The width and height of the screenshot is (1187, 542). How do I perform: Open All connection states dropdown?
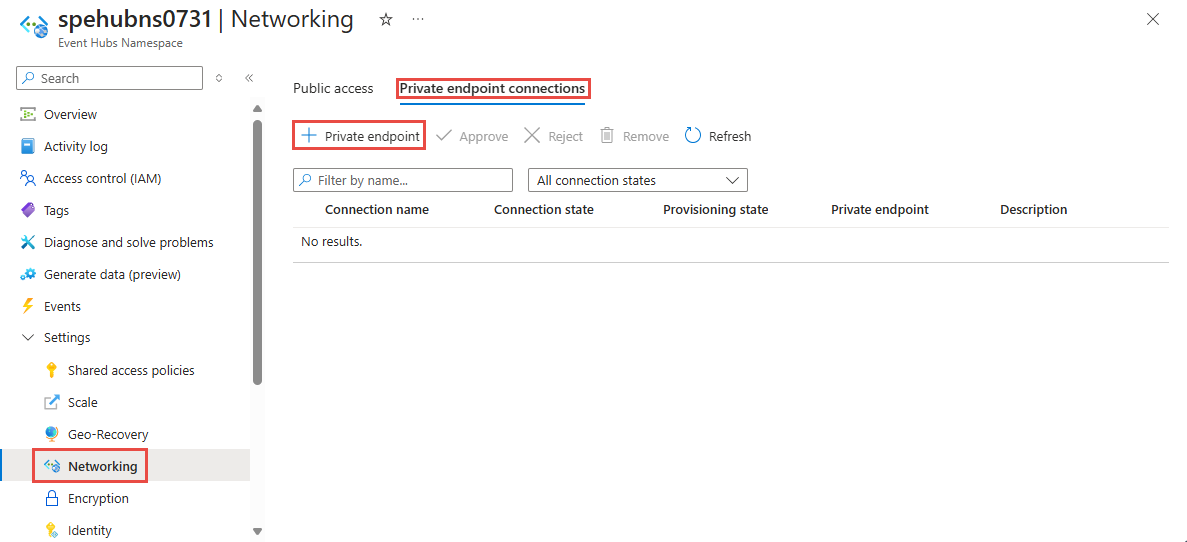[x=637, y=180]
